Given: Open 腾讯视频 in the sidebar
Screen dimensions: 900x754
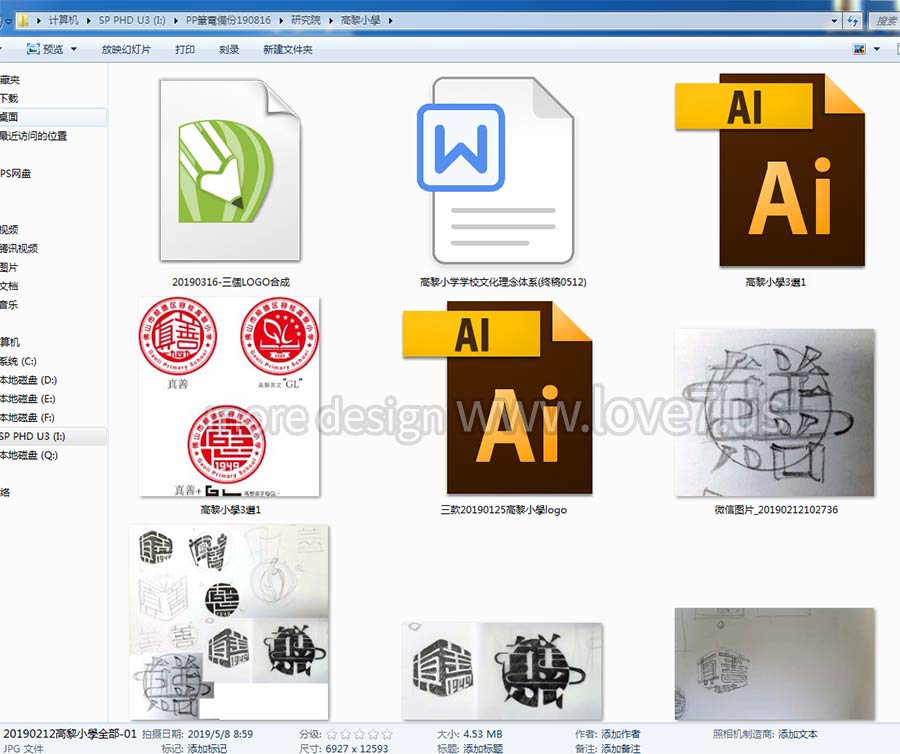Looking at the screenshot, I should 19,248.
